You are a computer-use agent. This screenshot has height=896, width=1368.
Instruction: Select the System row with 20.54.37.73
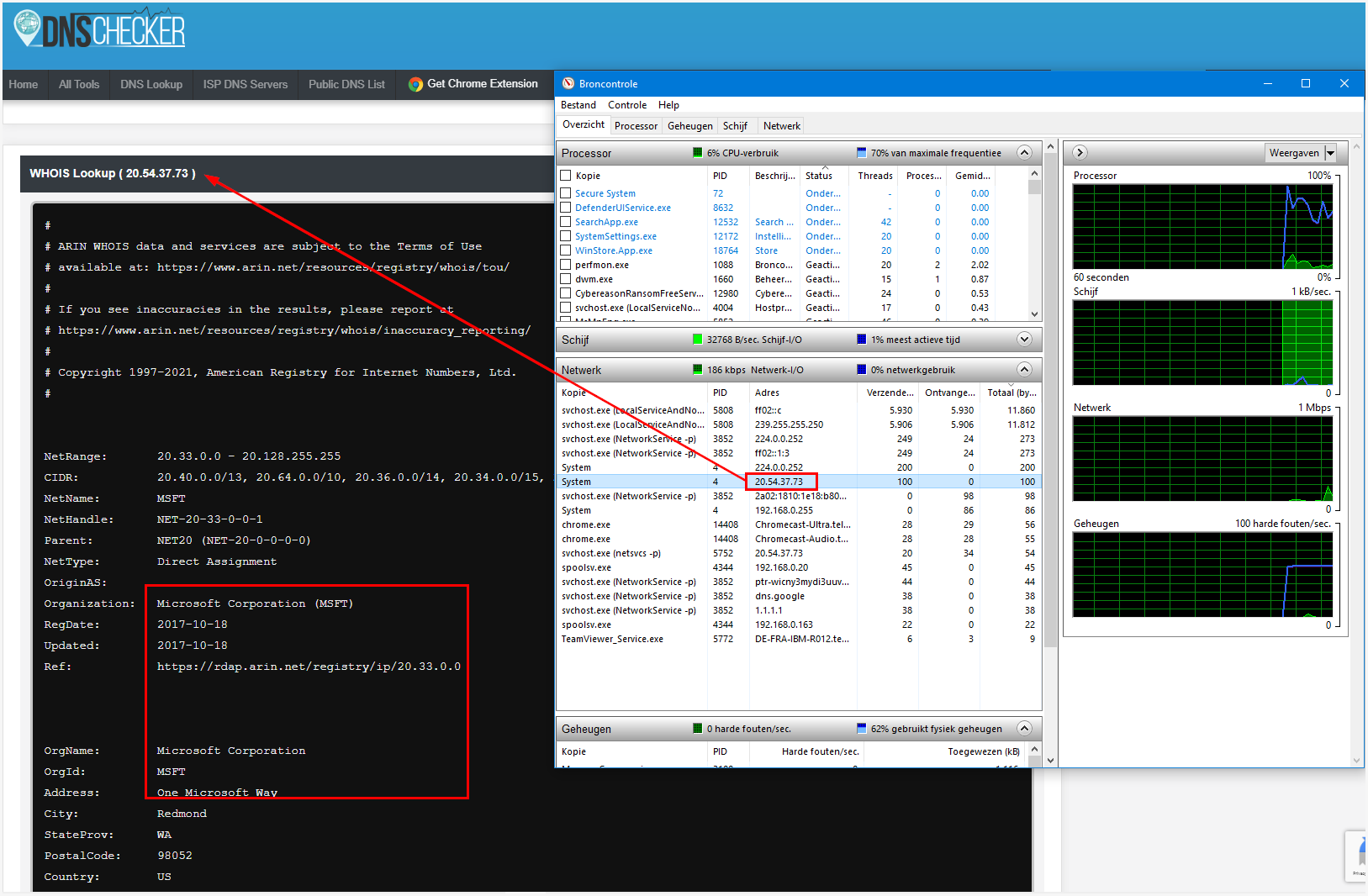tap(799, 482)
